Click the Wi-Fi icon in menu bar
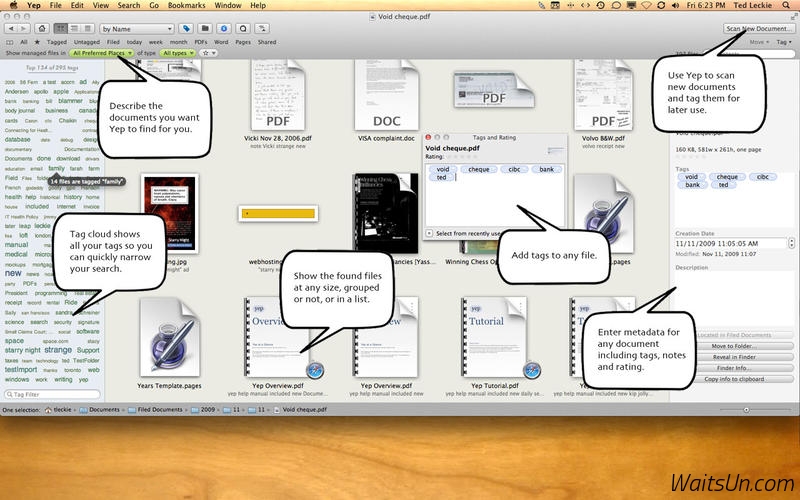The width and height of the screenshot is (800, 500). tap(646, 5)
